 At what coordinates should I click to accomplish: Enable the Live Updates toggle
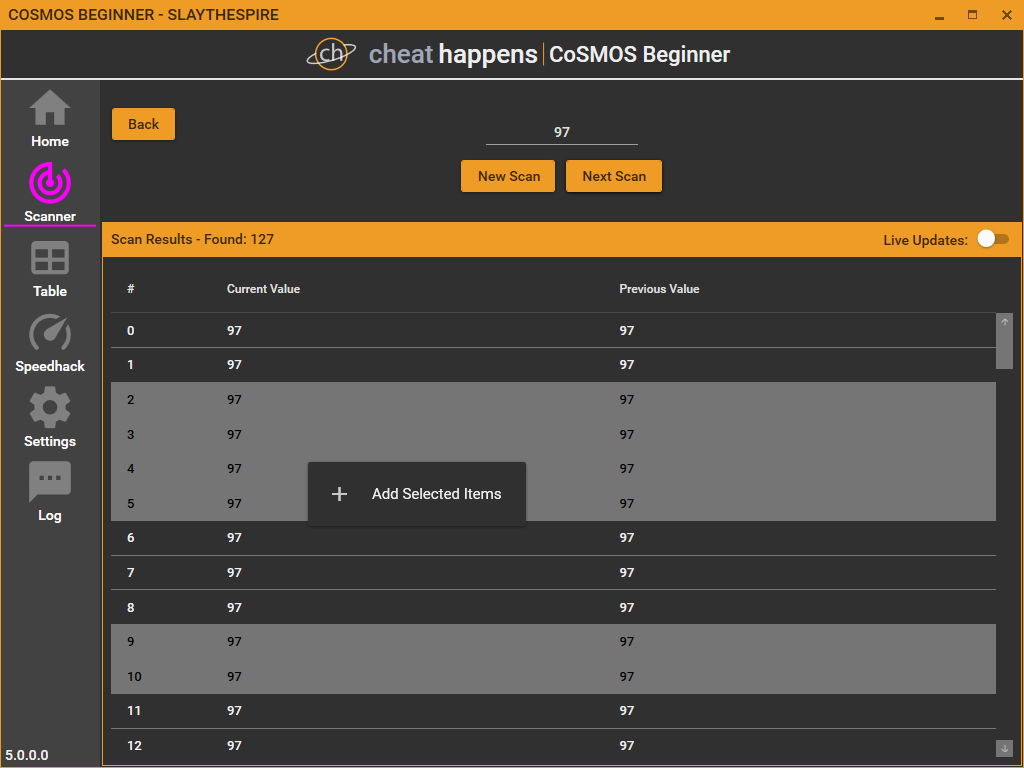pyautogui.click(x=993, y=239)
